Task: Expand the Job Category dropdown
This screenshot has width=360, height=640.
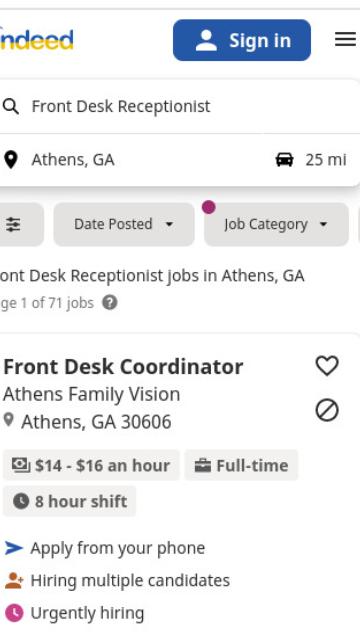Action: [x=276, y=224]
